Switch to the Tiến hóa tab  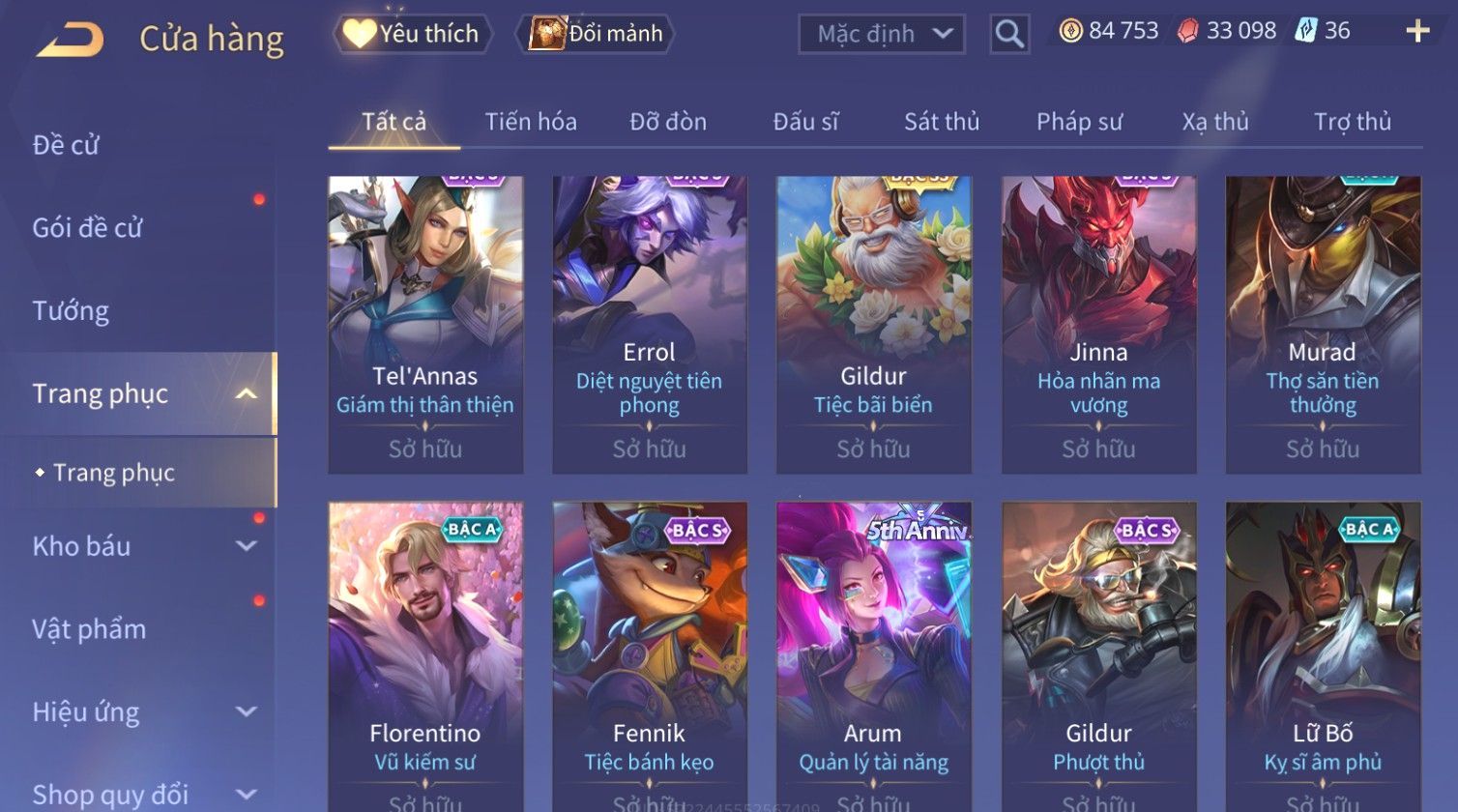[531, 122]
